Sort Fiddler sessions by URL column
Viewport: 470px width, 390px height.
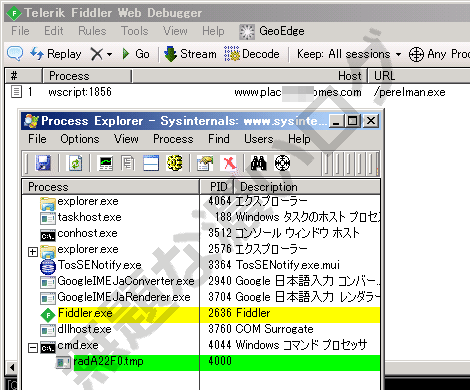click(419, 76)
